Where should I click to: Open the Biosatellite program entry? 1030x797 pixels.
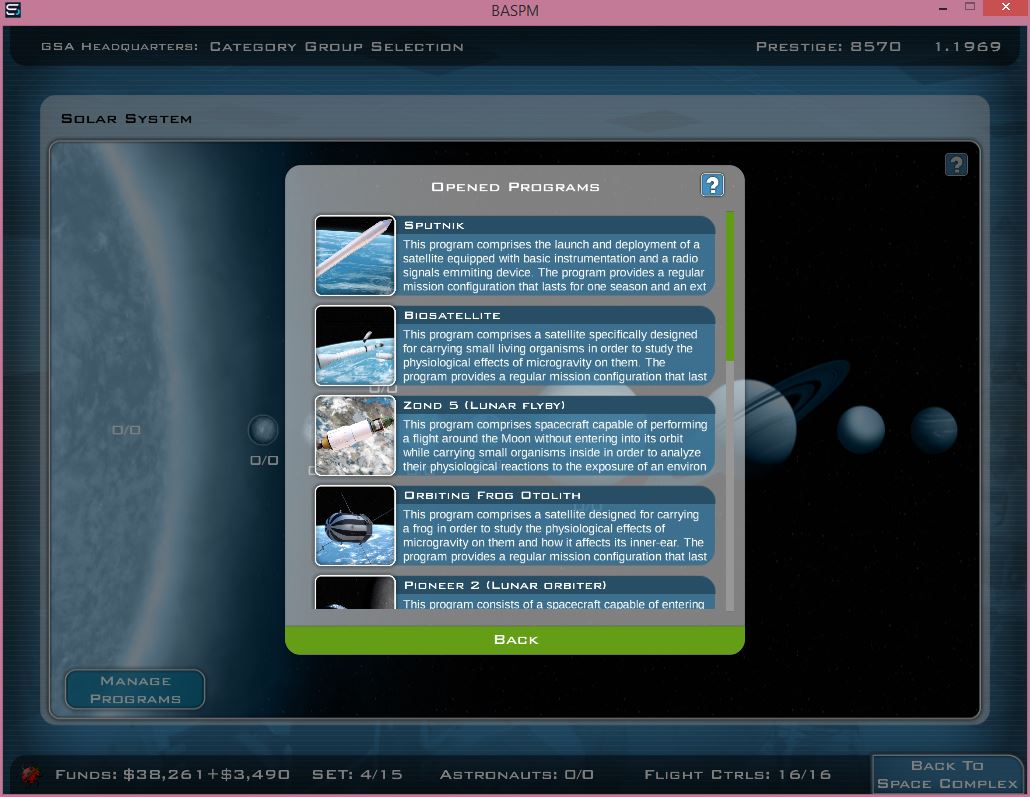[515, 346]
